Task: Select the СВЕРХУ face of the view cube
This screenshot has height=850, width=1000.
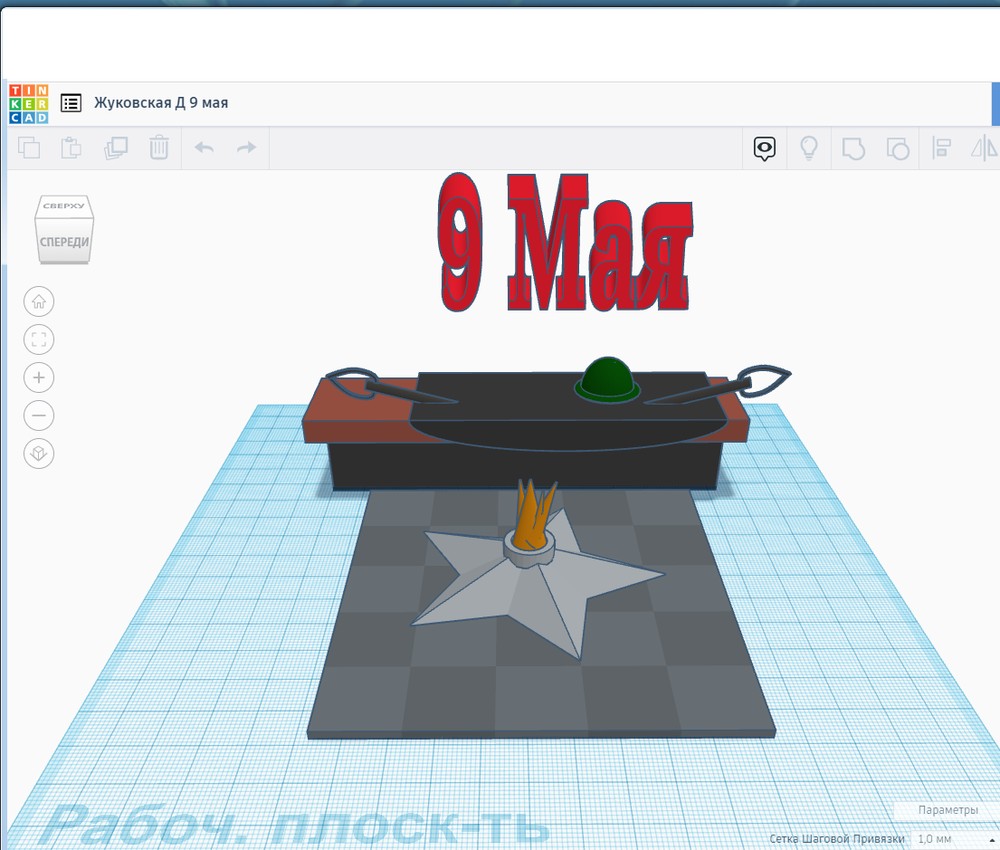Action: [65, 206]
